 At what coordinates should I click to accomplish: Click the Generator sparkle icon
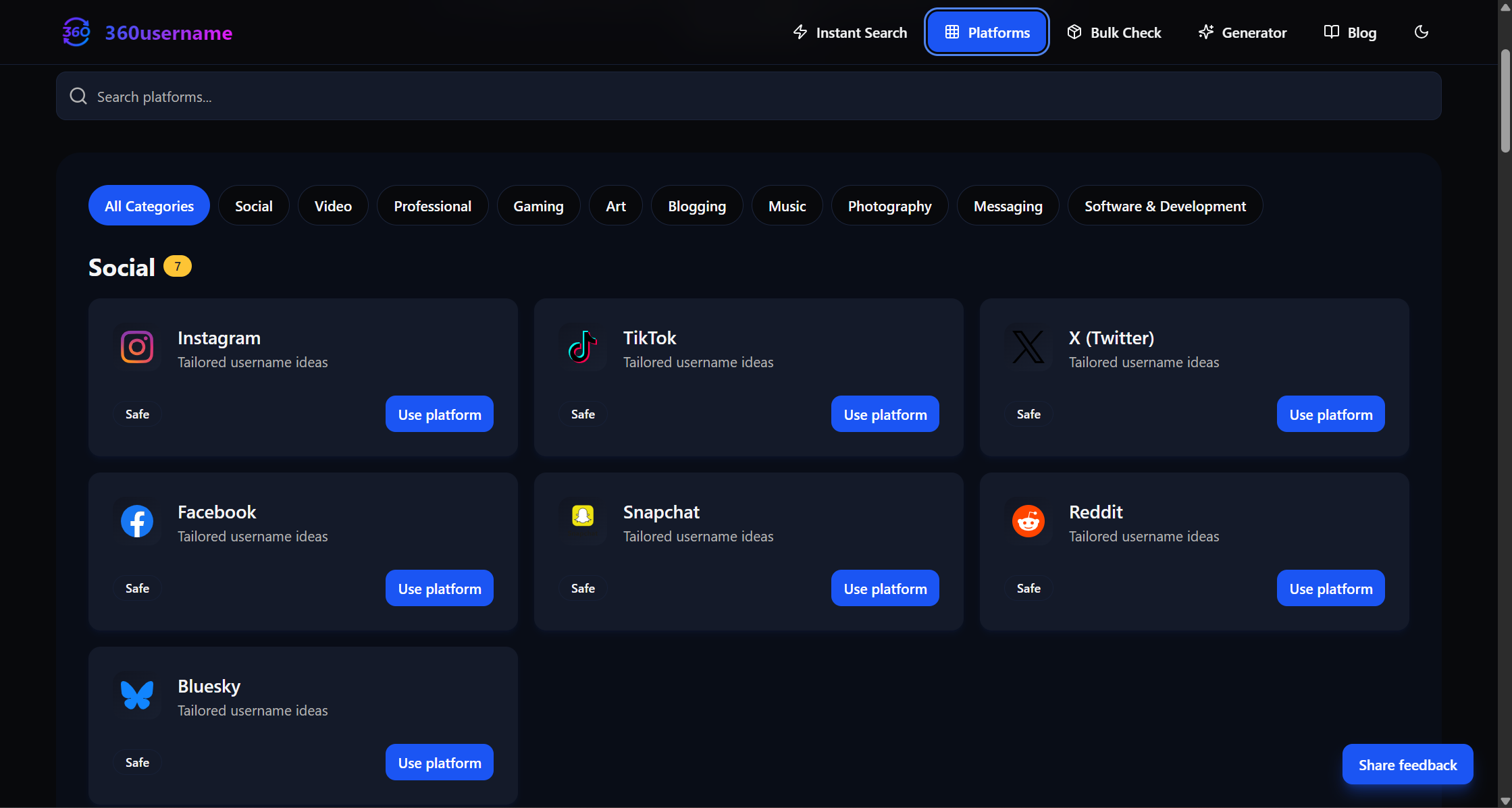point(1205,32)
